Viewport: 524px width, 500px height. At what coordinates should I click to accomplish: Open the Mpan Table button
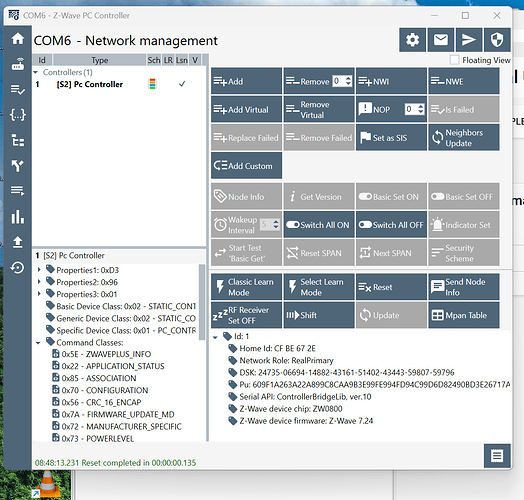click(464, 315)
